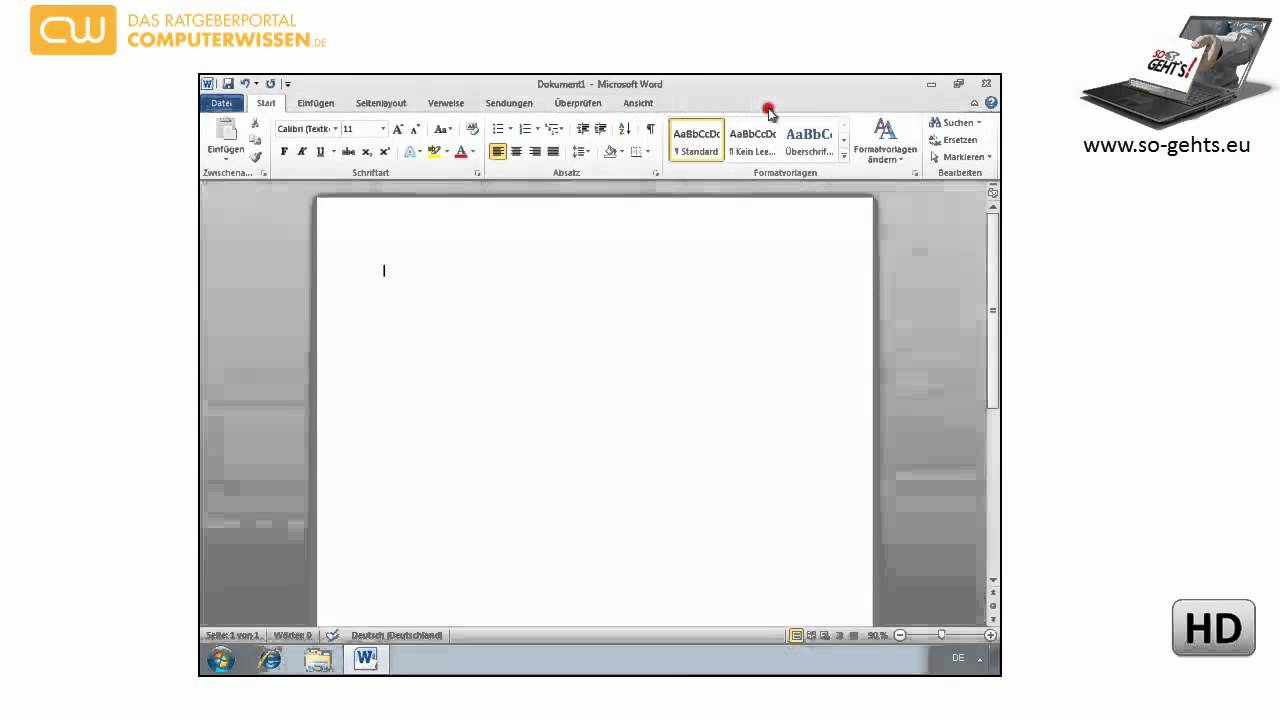
Task: Open Word help question mark
Action: tap(991, 103)
